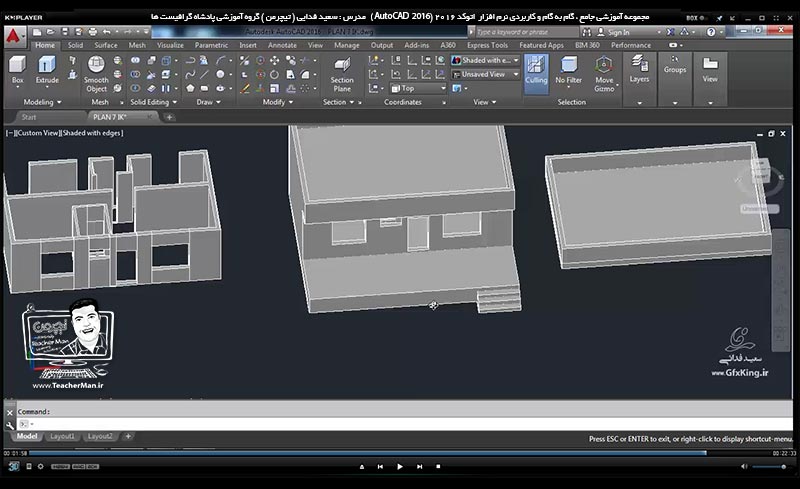Click the Undo arrow icon

(x=107, y=32)
